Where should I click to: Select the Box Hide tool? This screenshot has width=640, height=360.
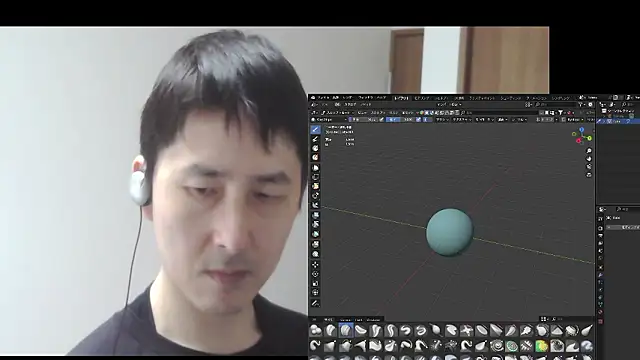(x=315, y=177)
